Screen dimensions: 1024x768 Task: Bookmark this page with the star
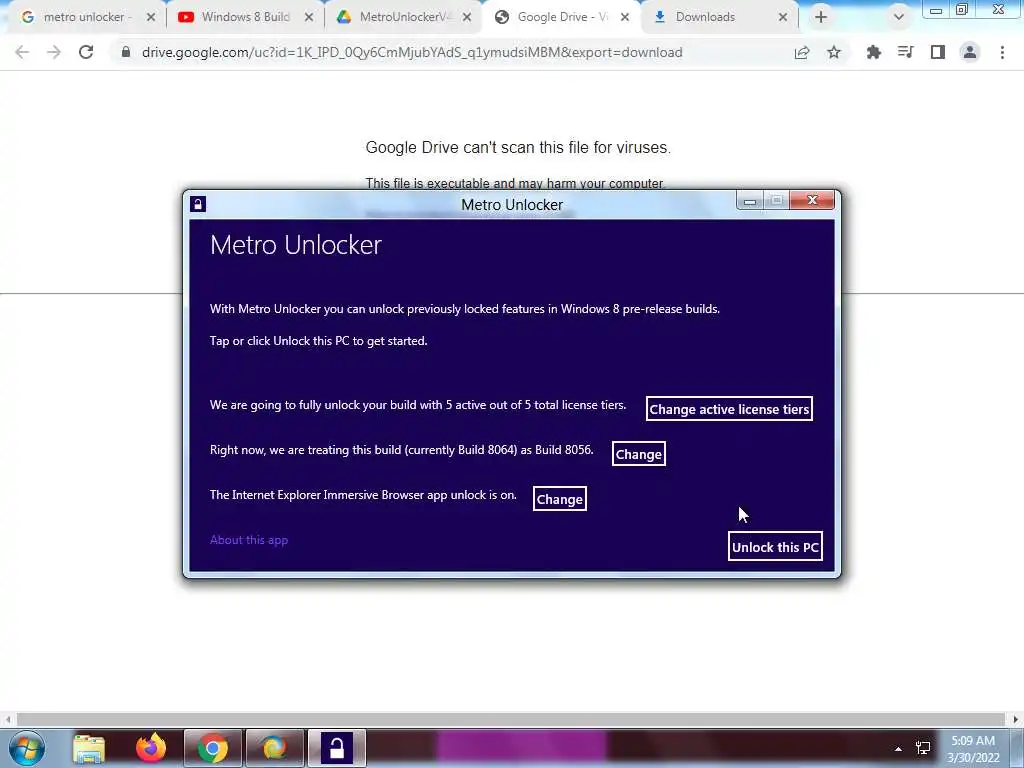(x=834, y=52)
